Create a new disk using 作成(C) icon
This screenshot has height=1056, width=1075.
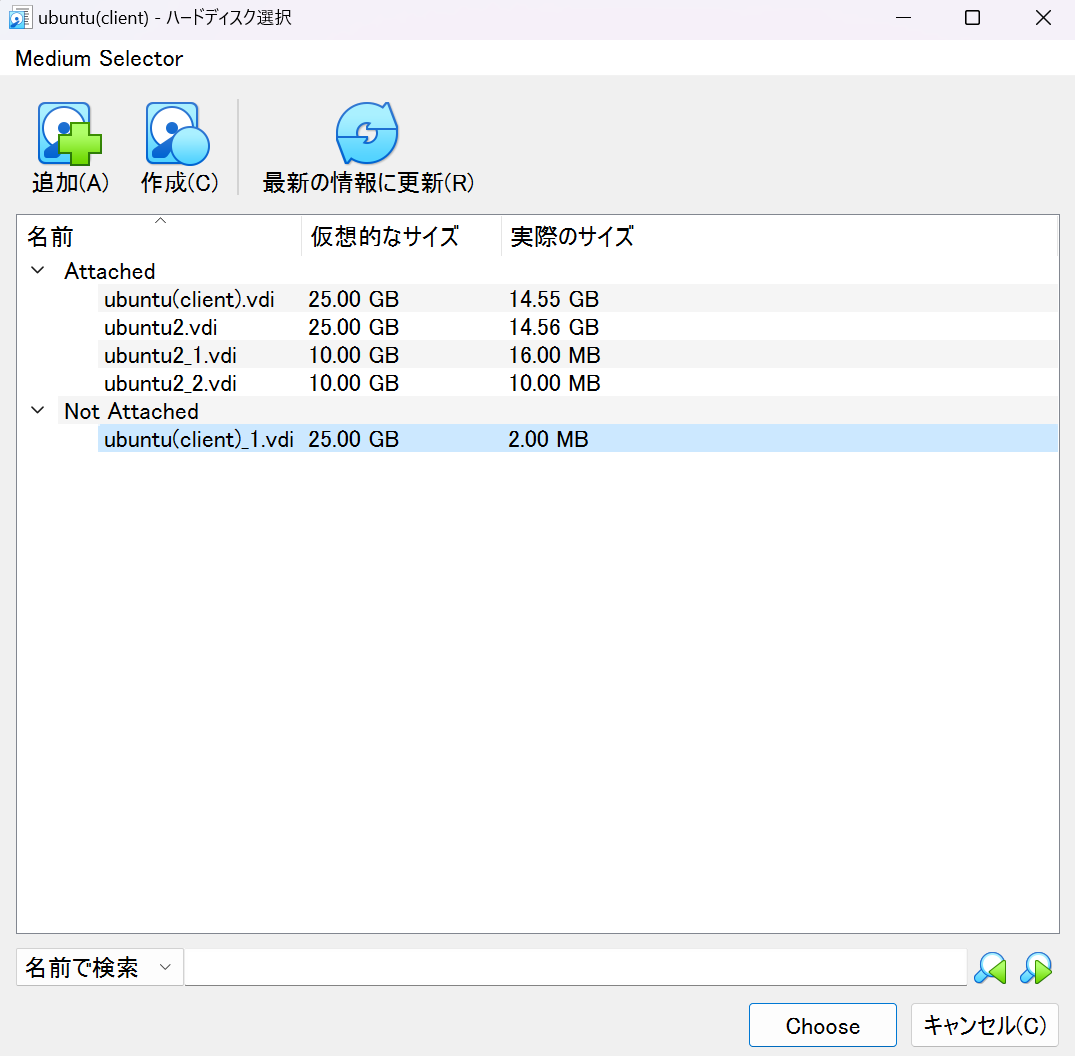pos(176,145)
